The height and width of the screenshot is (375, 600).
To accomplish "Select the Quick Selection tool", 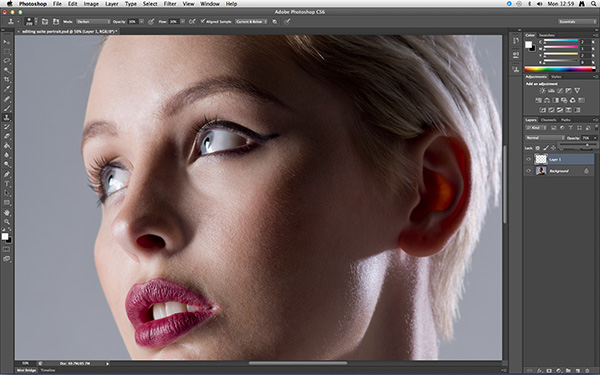I will pyautogui.click(x=7, y=70).
